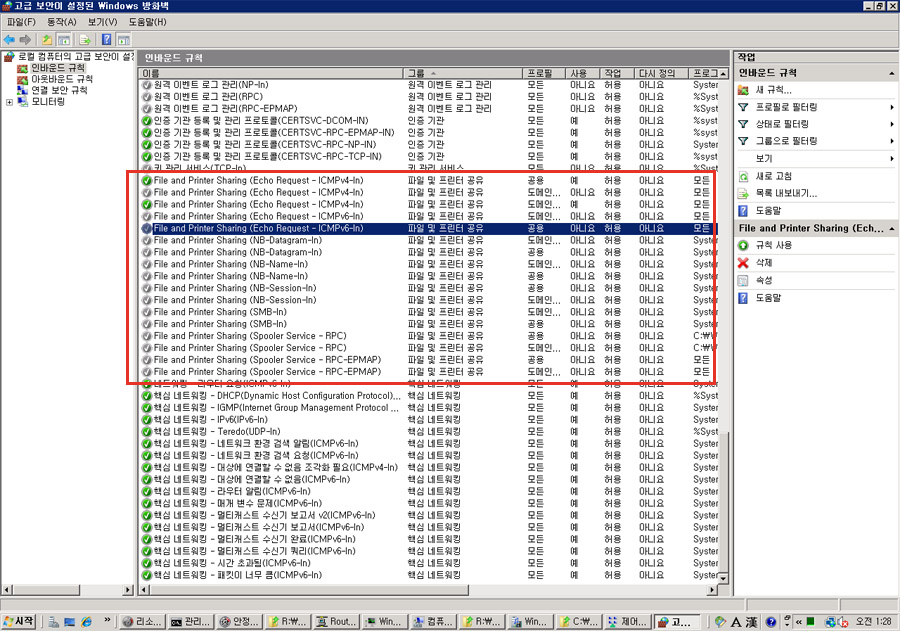
Task: Click the left tree pane horizontal scrollbar right arrow
Action: [x=128, y=590]
